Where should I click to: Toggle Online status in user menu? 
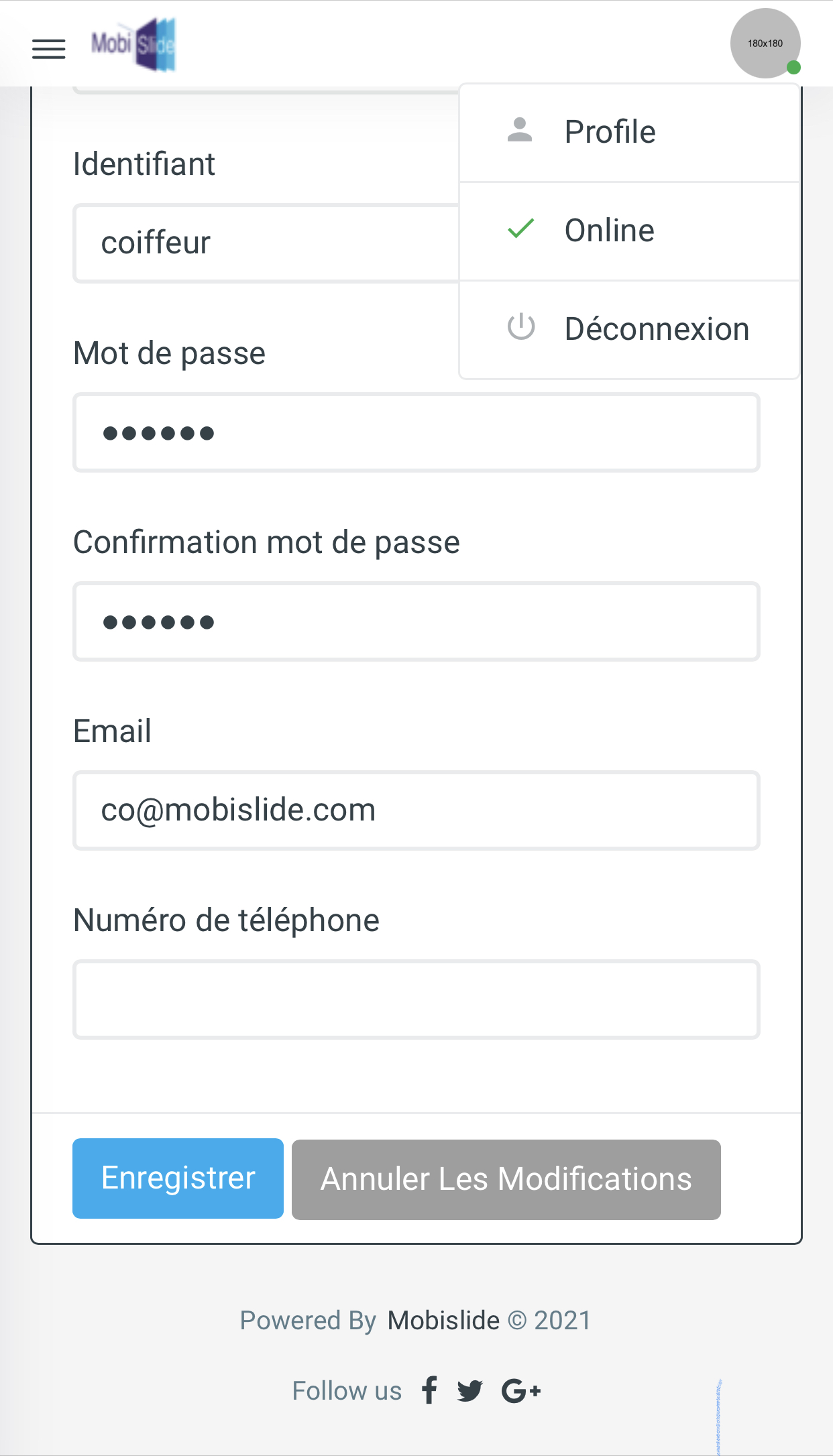tap(629, 231)
